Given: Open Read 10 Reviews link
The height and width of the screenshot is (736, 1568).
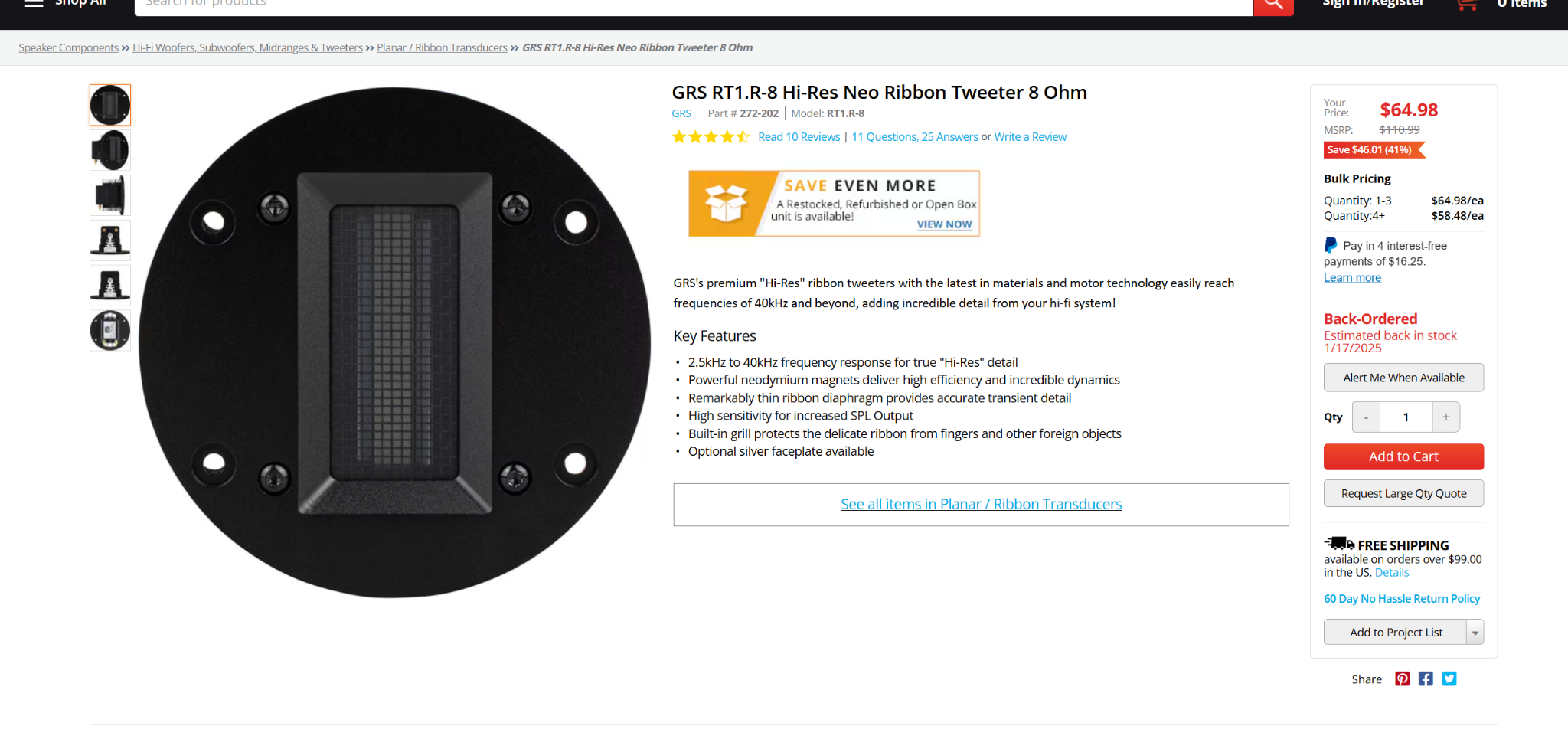Looking at the screenshot, I should (x=799, y=137).
